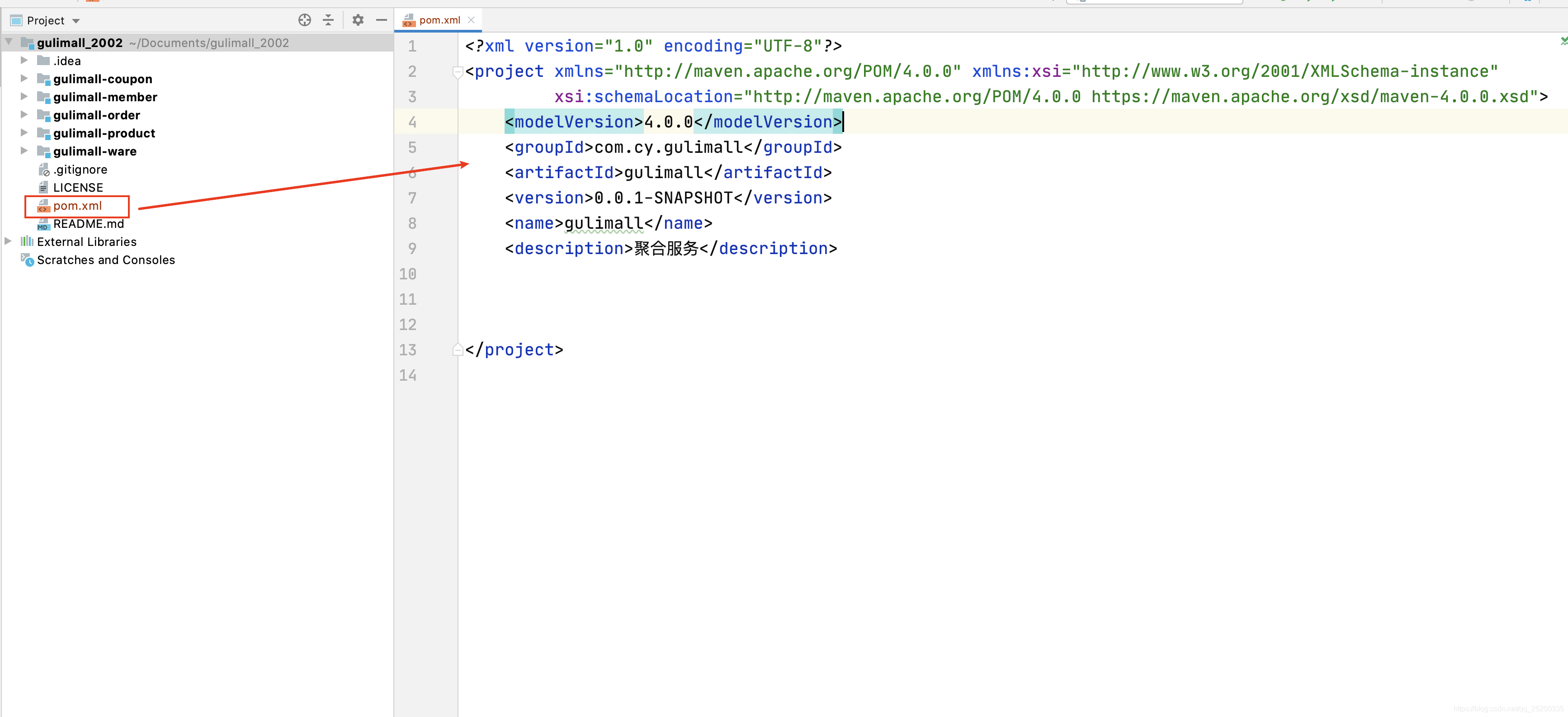This screenshot has height=717, width=1568.
Task: Click the xsi:schemaLocation attribute
Action: tap(643, 97)
